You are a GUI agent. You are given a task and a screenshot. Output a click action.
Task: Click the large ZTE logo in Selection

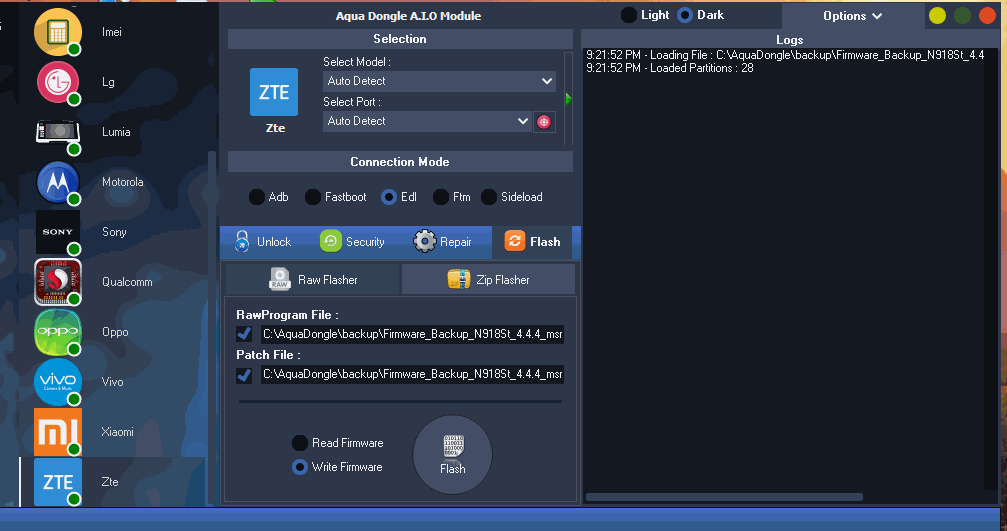point(274,92)
